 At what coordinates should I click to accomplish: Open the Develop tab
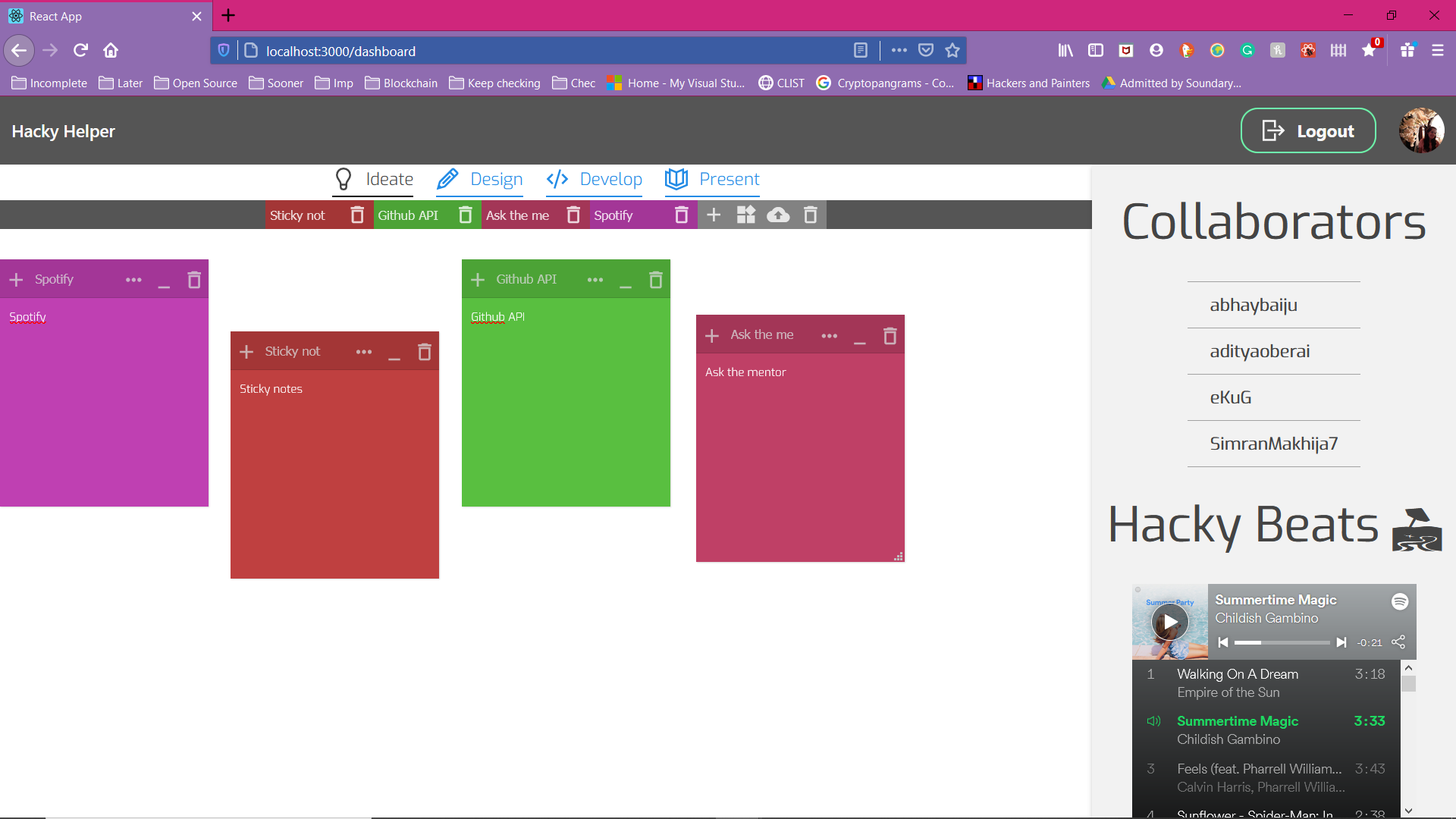(x=595, y=180)
